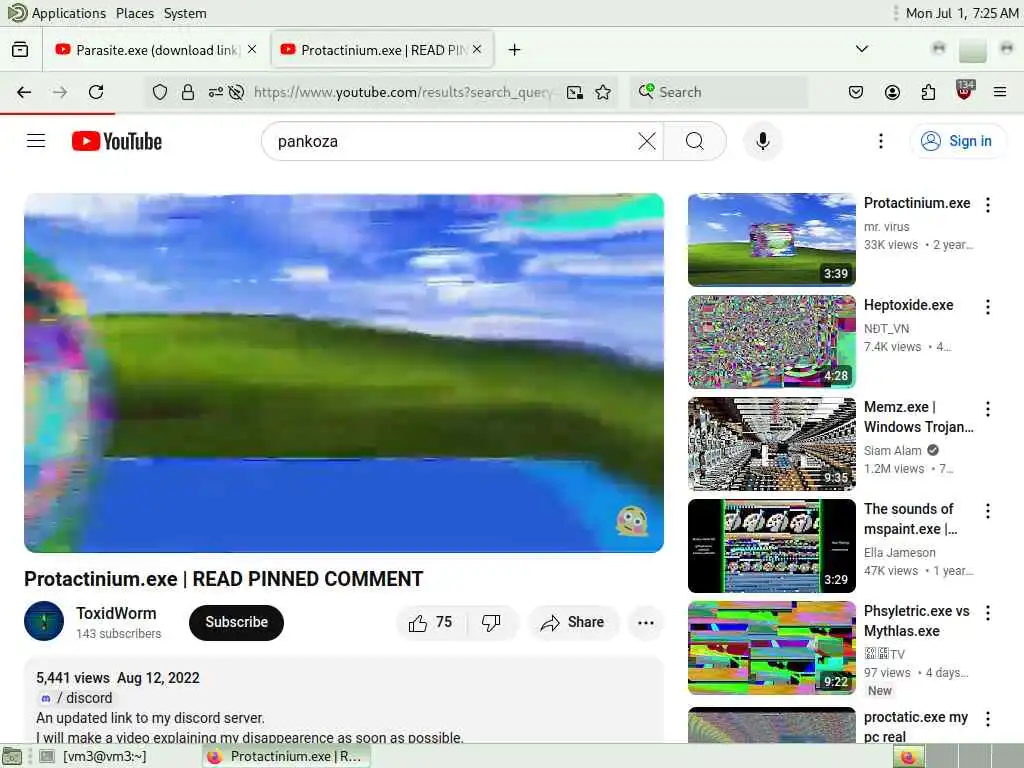Image resolution: width=1024 pixels, height=768 pixels.
Task: Close the Protactinium.exe tab
Action: (x=477, y=50)
